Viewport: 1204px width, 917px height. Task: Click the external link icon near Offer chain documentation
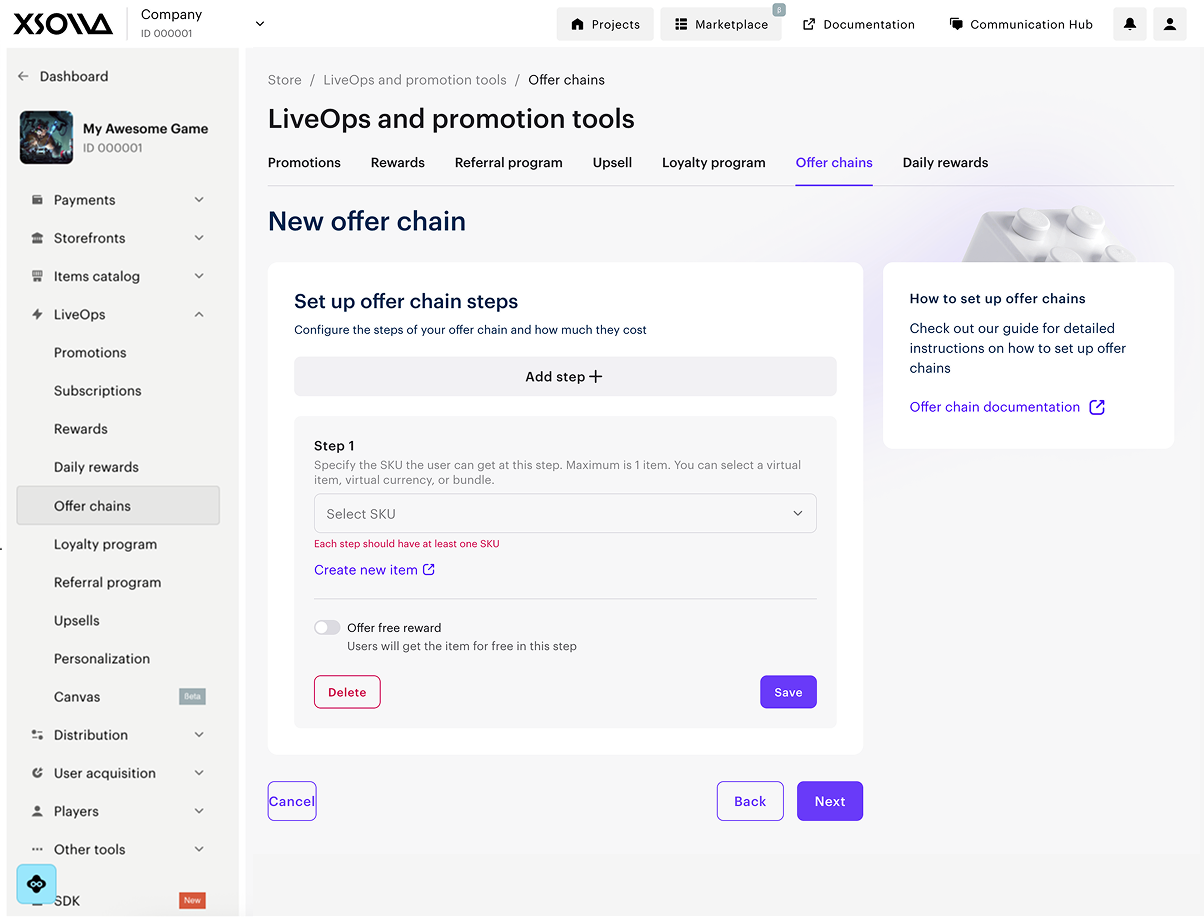click(x=1097, y=407)
